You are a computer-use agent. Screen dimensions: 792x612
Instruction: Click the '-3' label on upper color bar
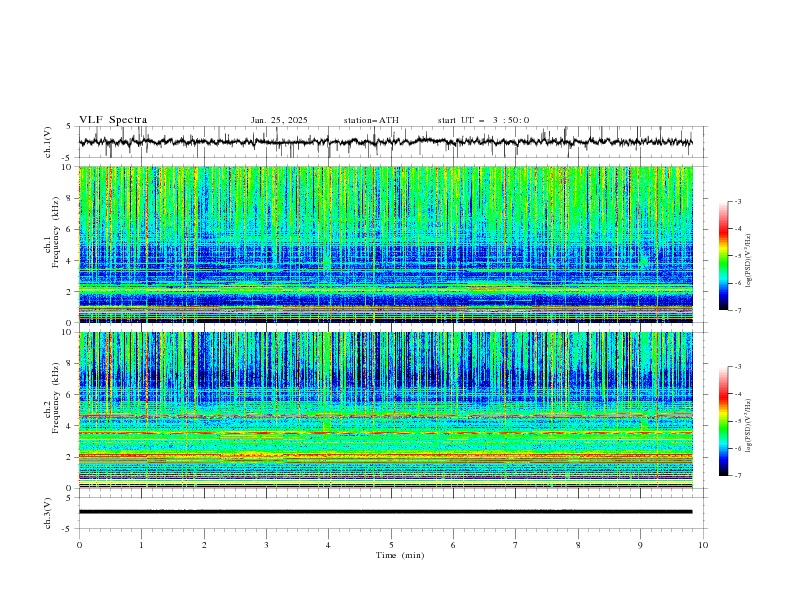(738, 201)
